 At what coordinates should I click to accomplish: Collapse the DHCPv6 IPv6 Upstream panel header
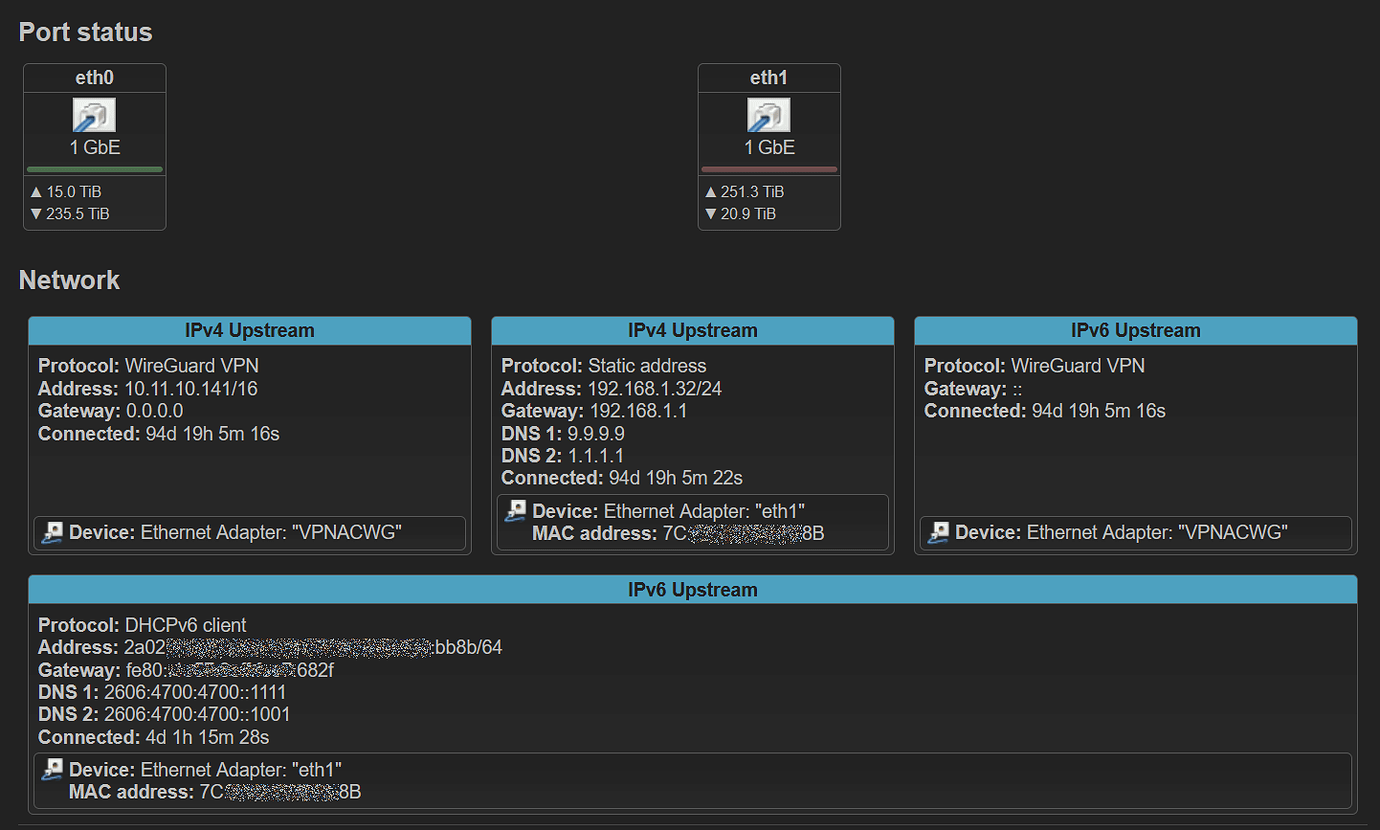[x=692, y=589]
